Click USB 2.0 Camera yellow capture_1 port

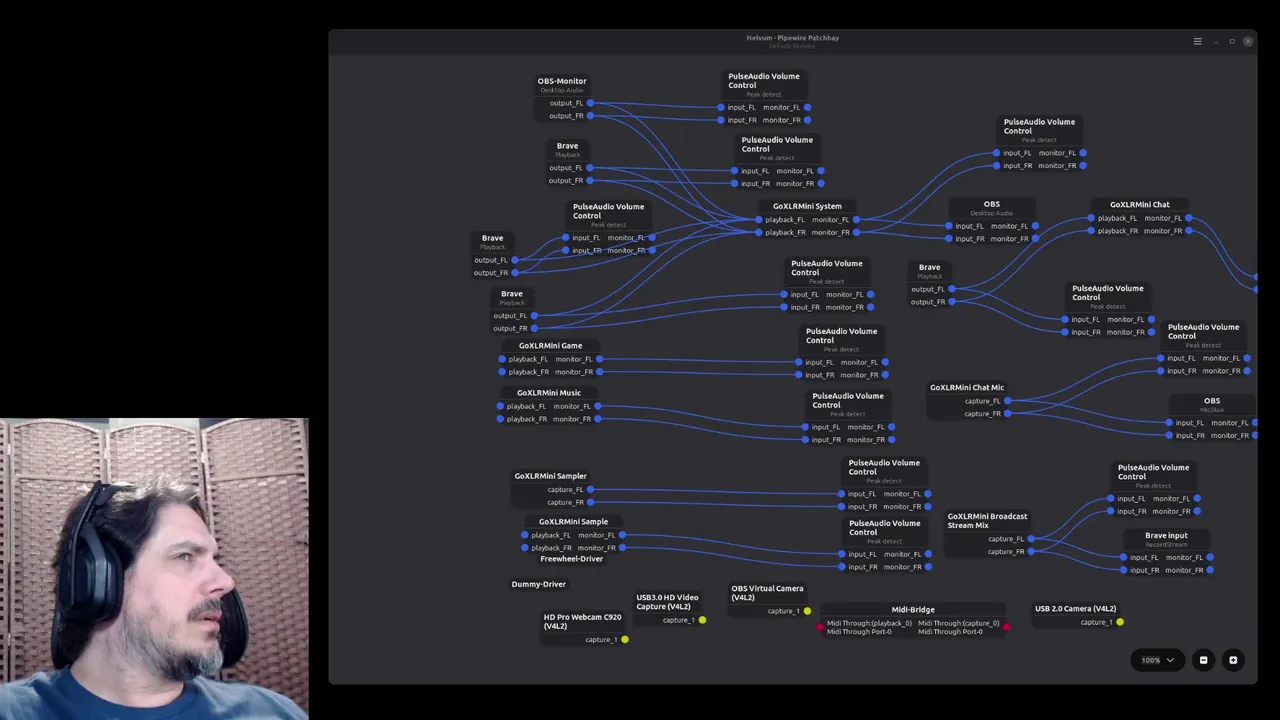[1120, 622]
